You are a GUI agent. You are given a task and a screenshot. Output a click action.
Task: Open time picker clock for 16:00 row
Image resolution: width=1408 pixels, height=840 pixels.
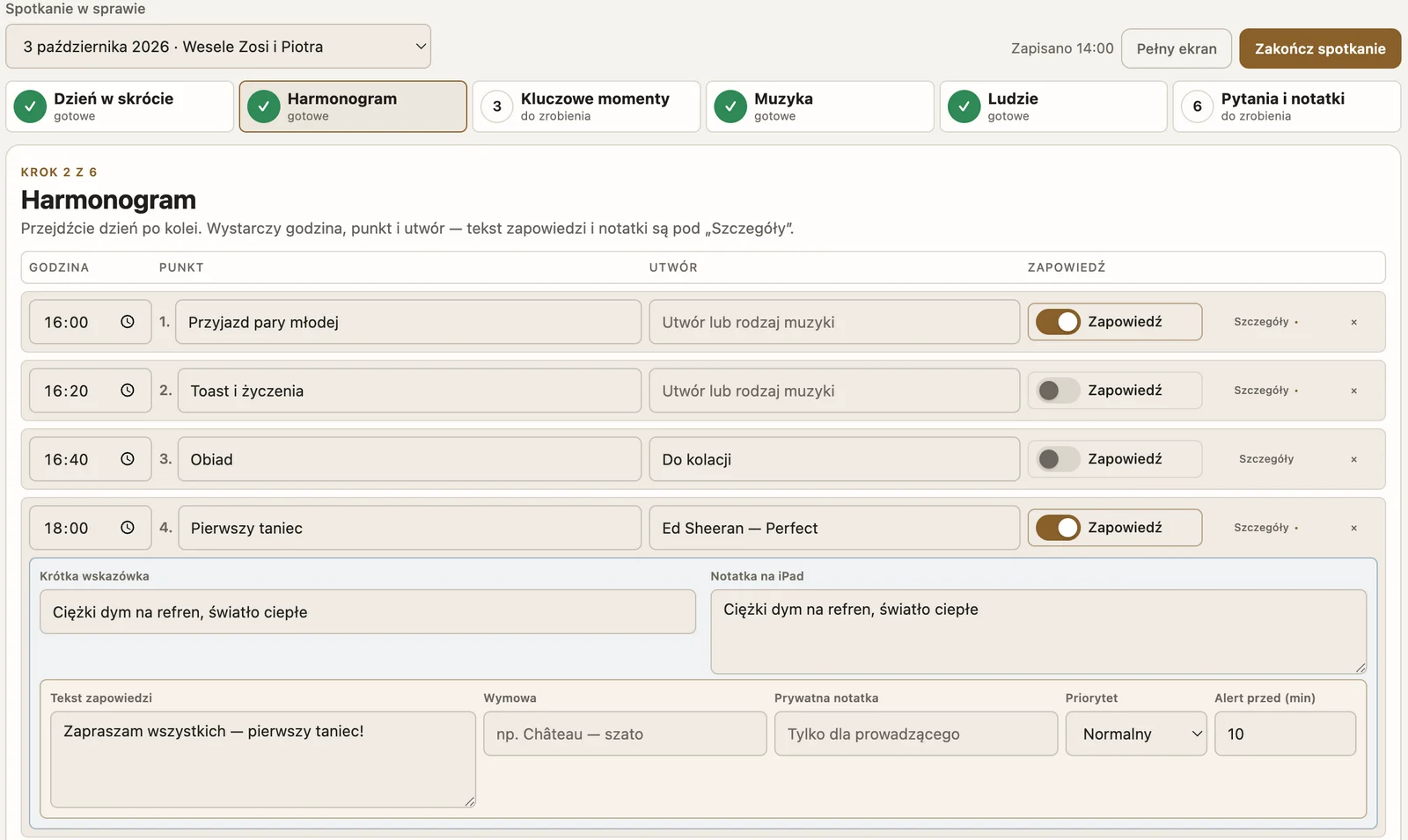pos(128,322)
